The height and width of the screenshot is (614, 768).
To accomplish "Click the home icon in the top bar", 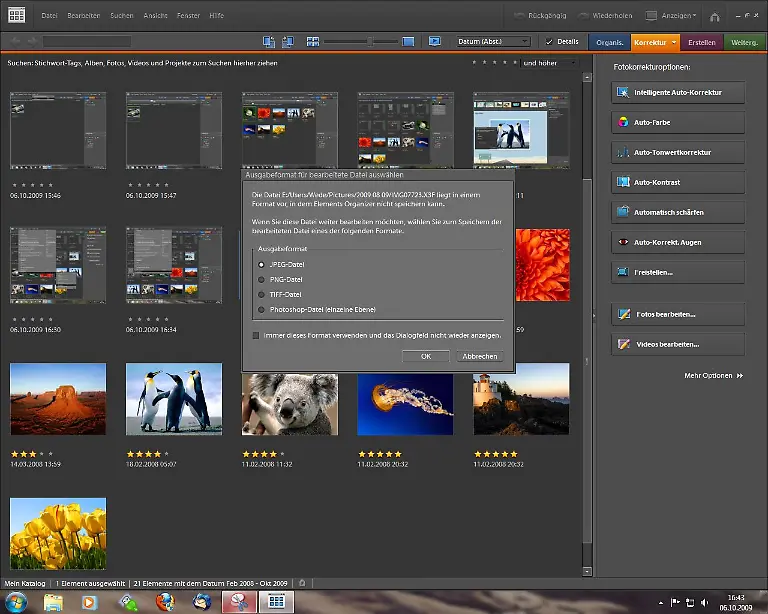I will click(x=714, y=16).
